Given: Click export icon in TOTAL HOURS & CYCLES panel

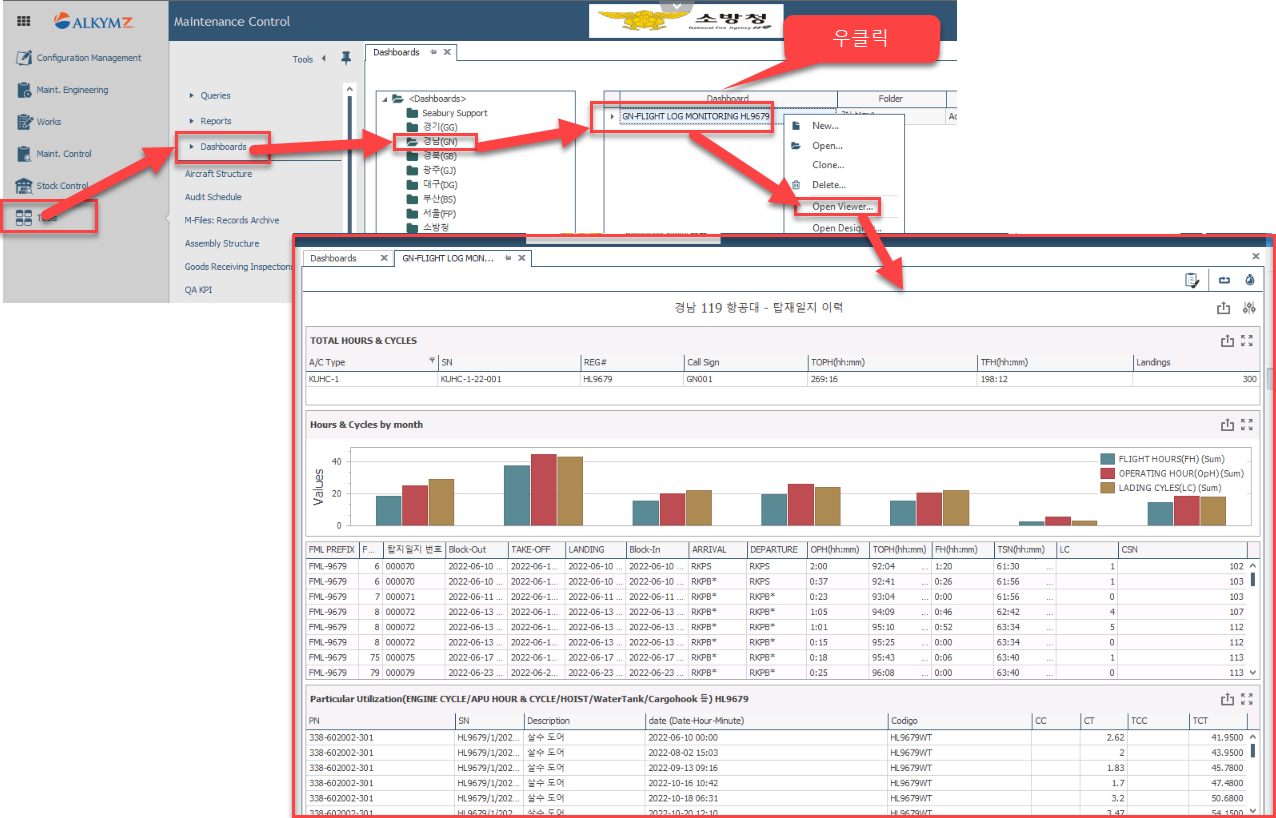Looking at the screenshot, I should click(1227, 341).
